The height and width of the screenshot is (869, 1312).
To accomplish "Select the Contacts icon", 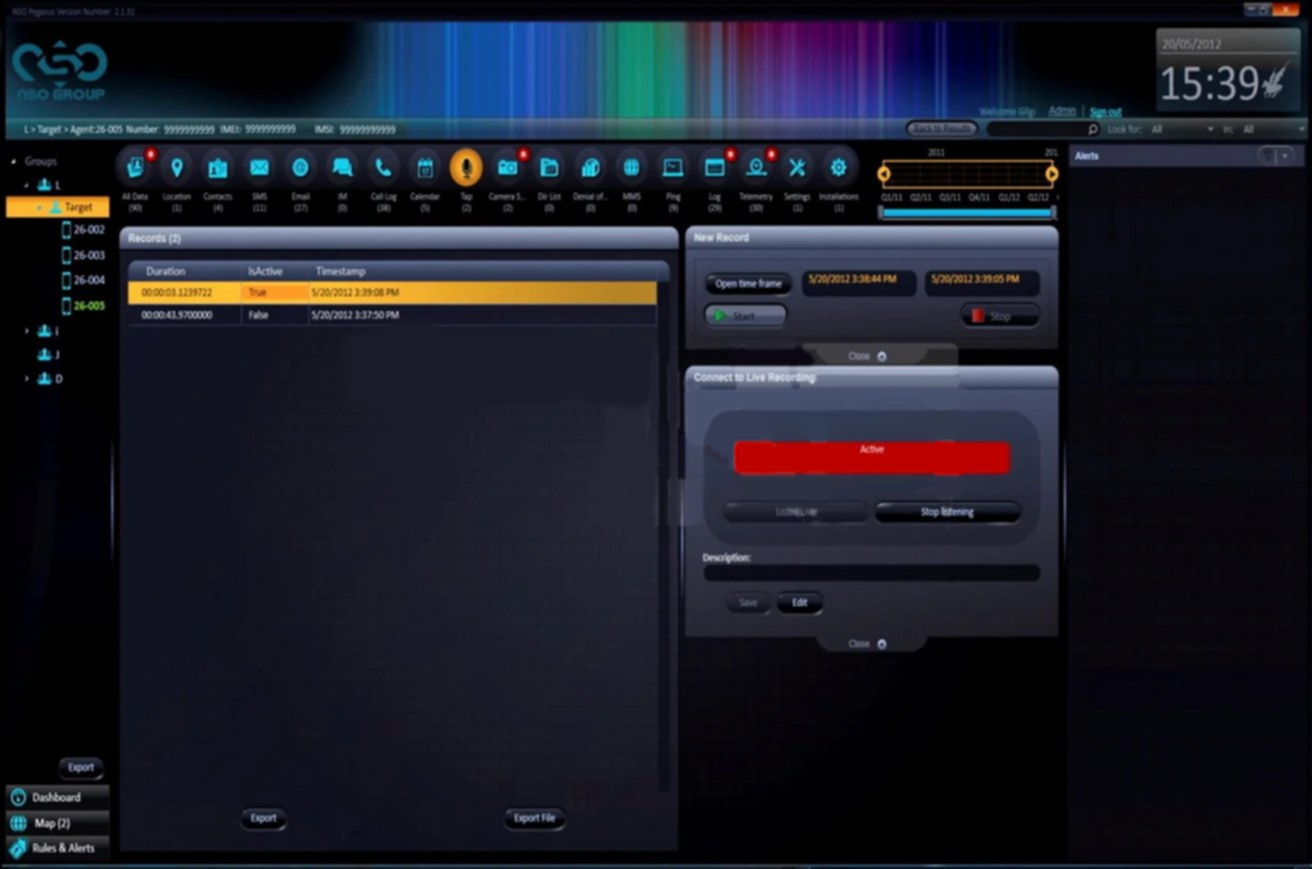I will coord(216,167).
